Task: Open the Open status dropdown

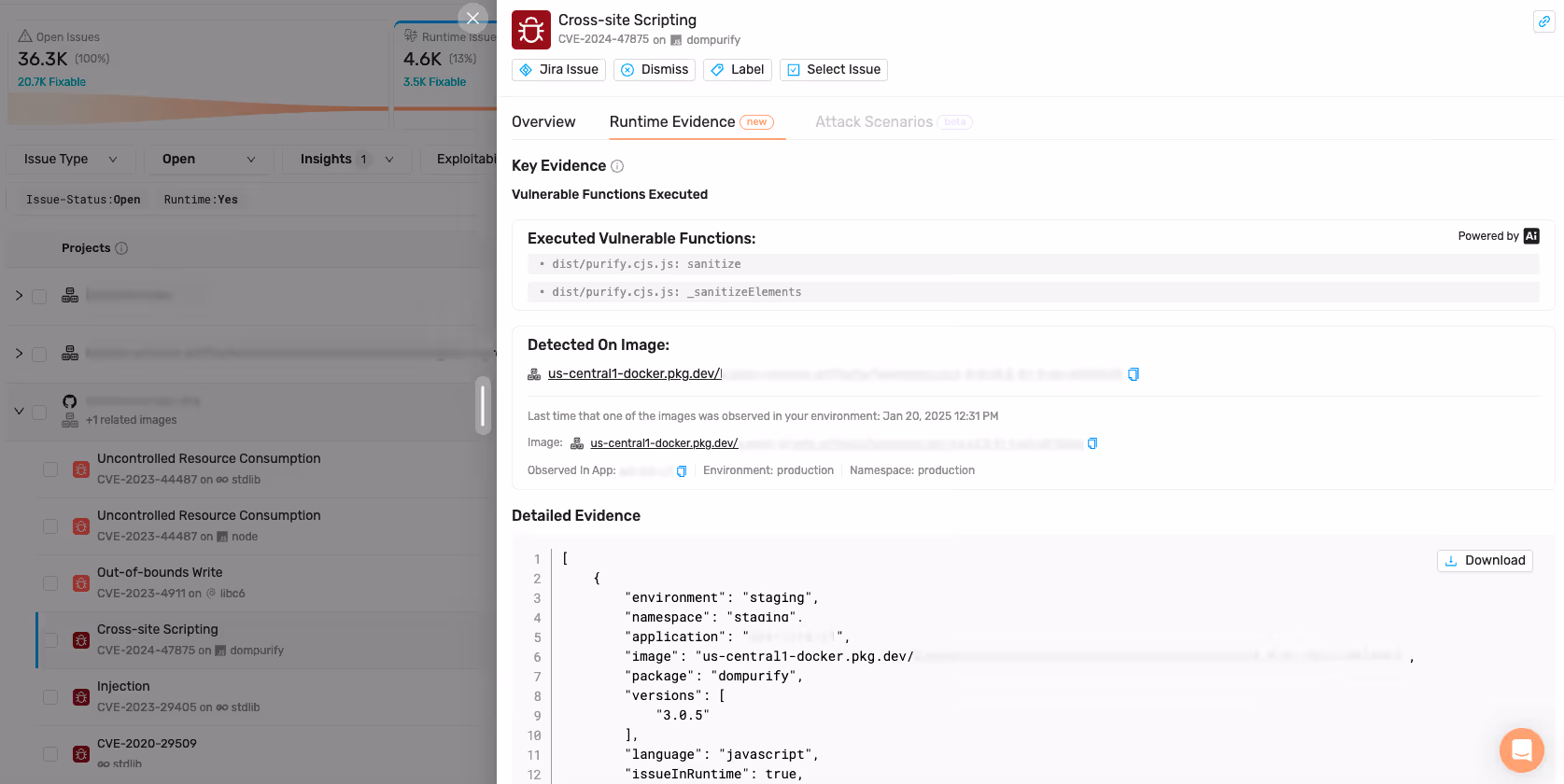Action: [208, 160]
